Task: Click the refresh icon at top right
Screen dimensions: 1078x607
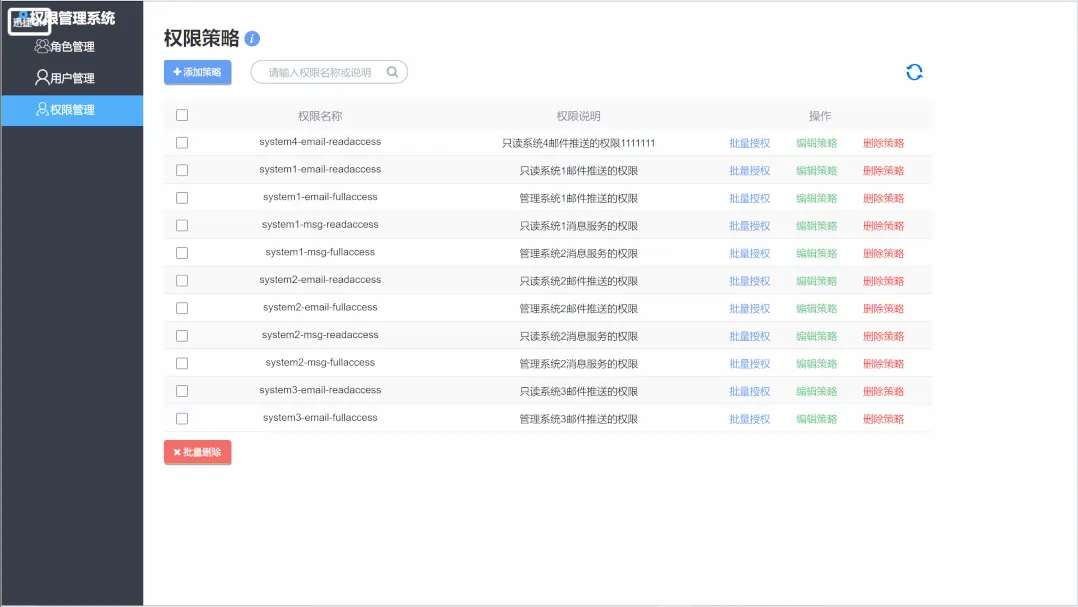Action: pyautogui.click(x=914, y=72)
